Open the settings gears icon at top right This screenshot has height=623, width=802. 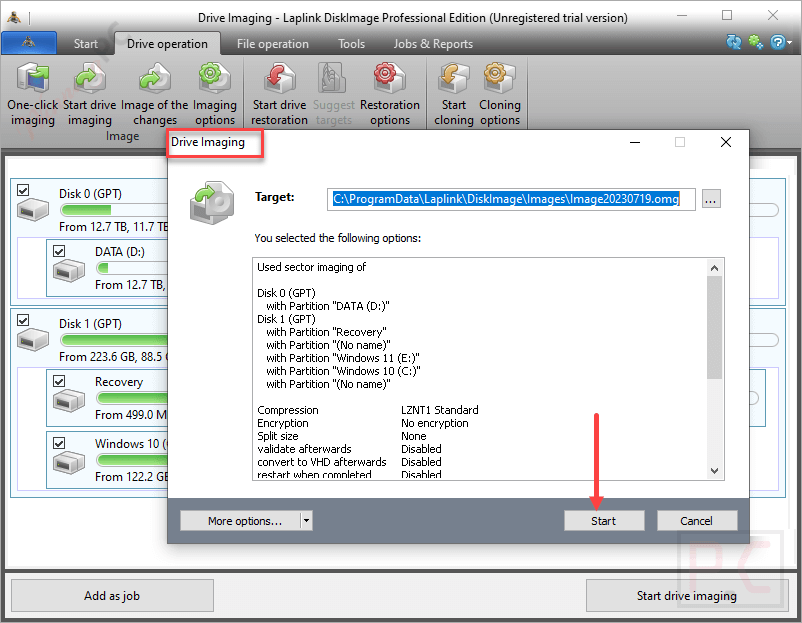(755, 42)
